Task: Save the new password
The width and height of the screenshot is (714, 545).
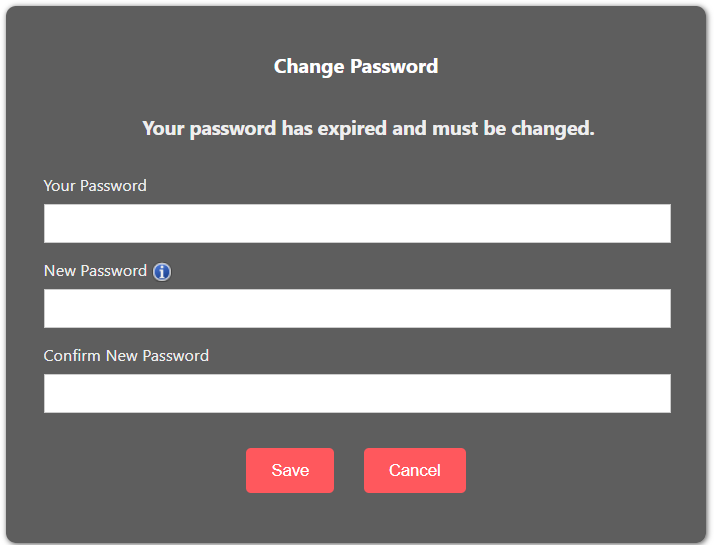Action: tap(290, 470)
